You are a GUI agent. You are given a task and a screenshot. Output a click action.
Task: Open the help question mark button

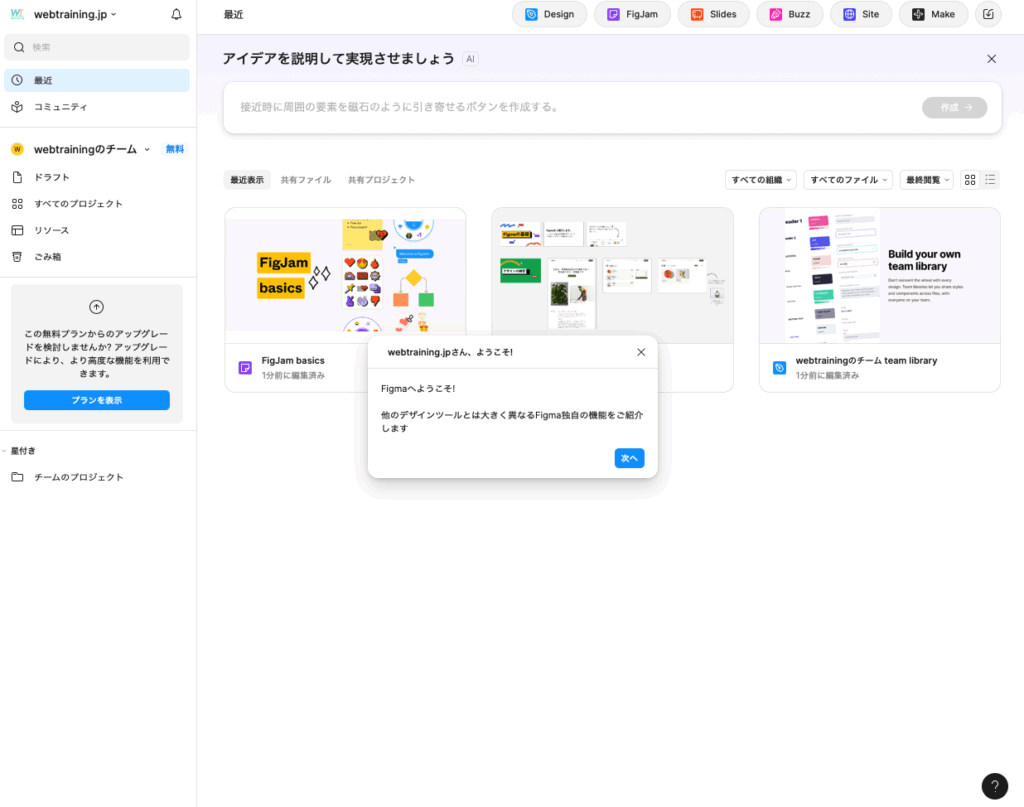pos(994,786)
